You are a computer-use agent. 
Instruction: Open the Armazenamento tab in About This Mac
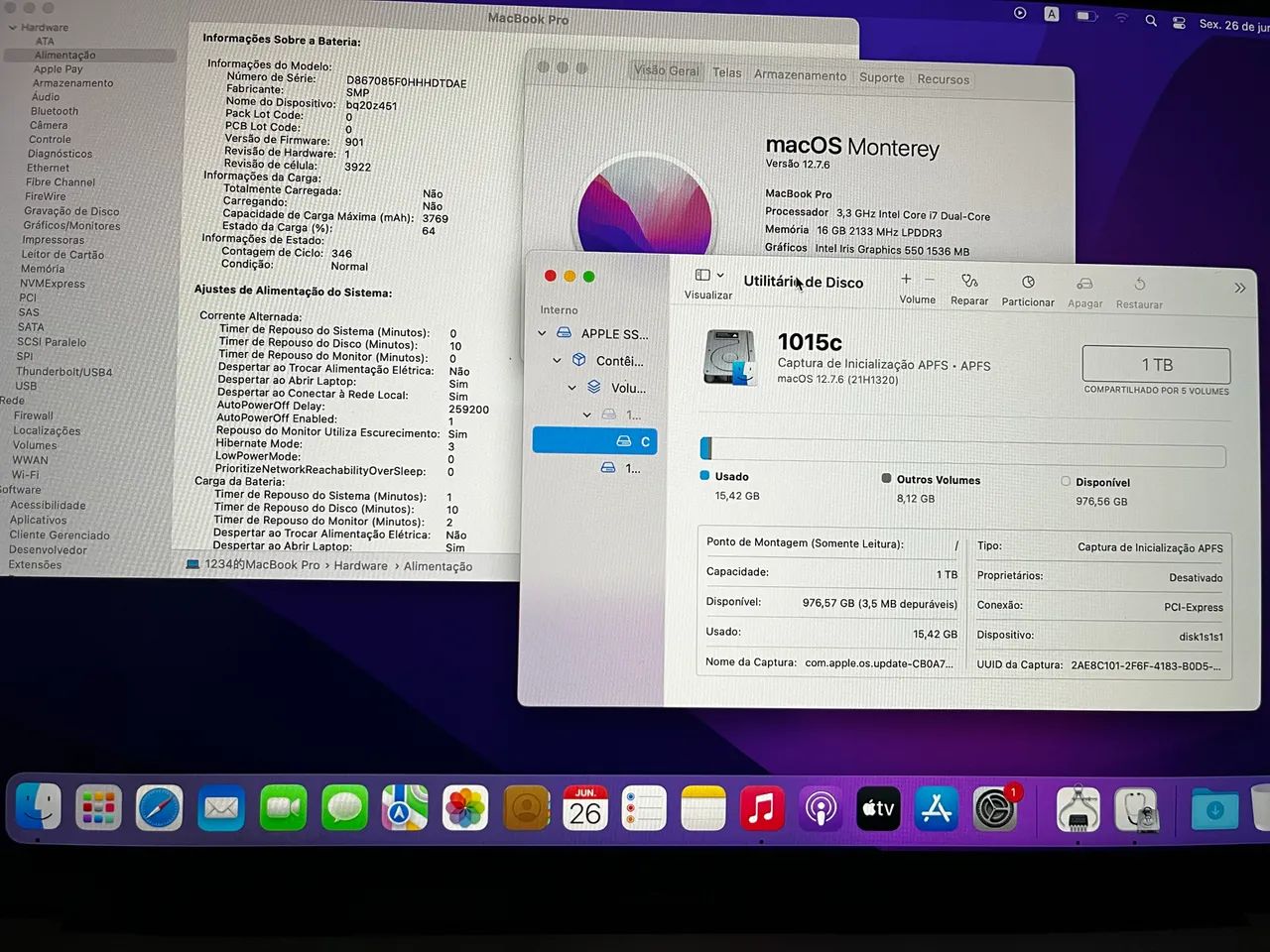point(800,75)
